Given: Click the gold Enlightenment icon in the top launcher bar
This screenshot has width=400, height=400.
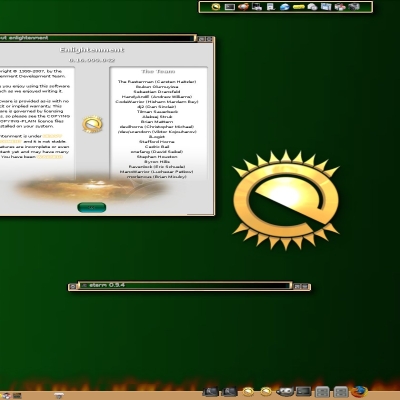Looking at the screenshot, I should click(x=216, y=7).
